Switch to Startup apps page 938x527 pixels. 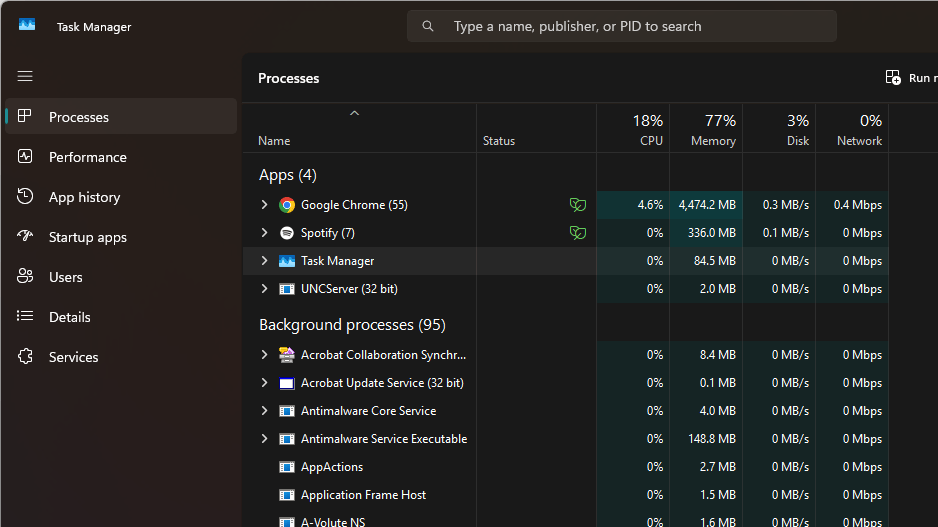[x=88, y=237]
